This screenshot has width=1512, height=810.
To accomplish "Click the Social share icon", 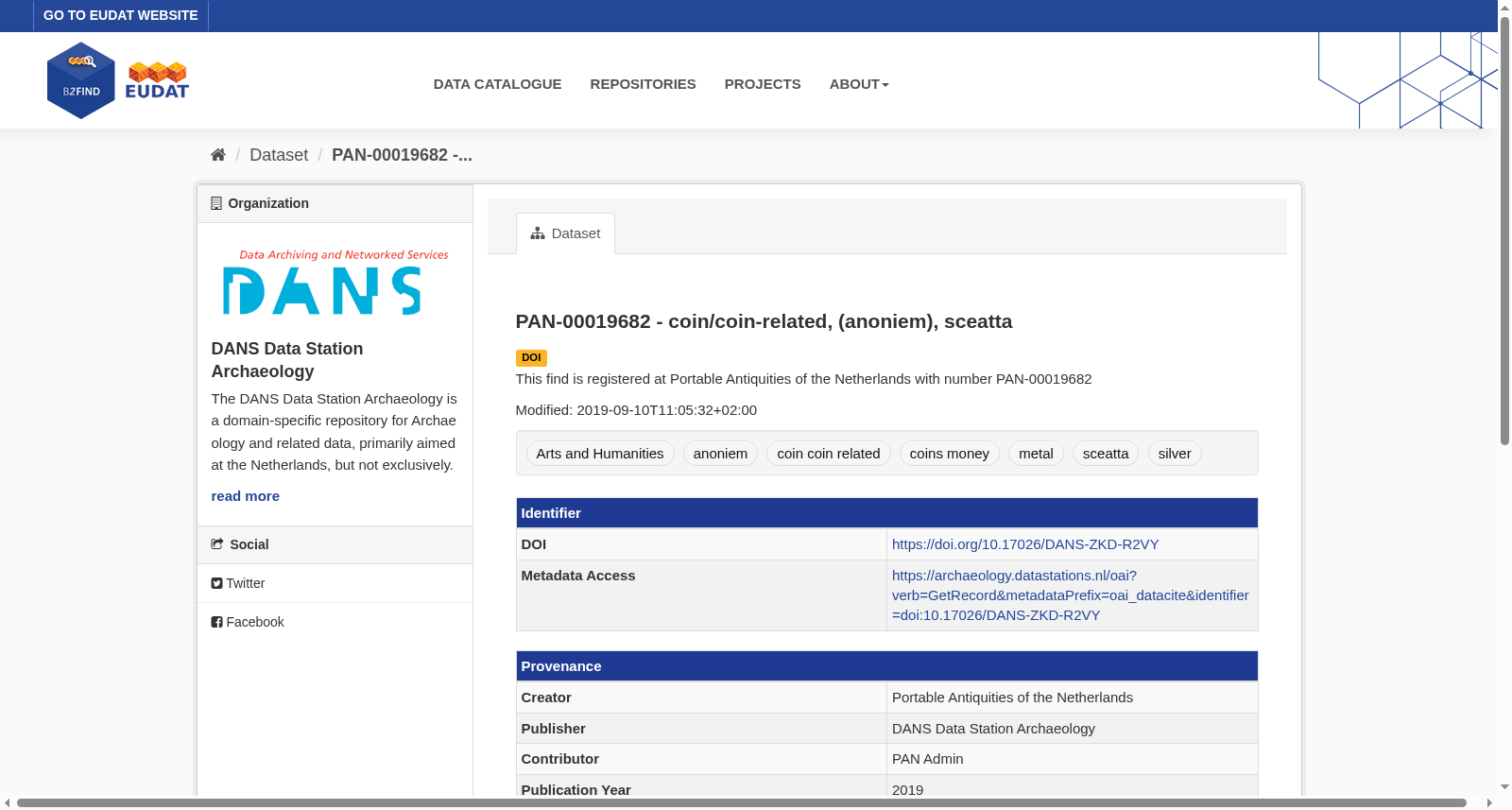I will click(x=217, y=544).
